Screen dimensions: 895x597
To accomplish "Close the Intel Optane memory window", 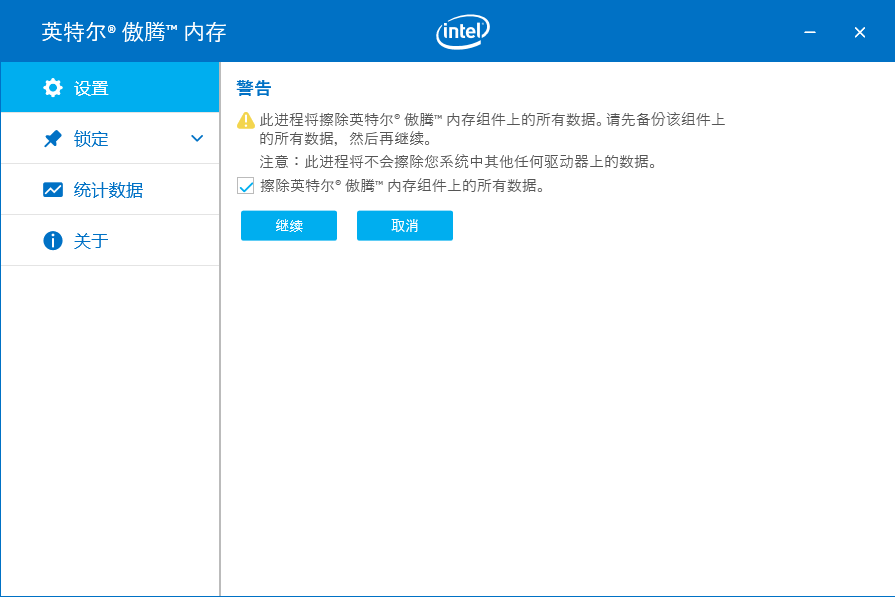I will tap(860, 32).
